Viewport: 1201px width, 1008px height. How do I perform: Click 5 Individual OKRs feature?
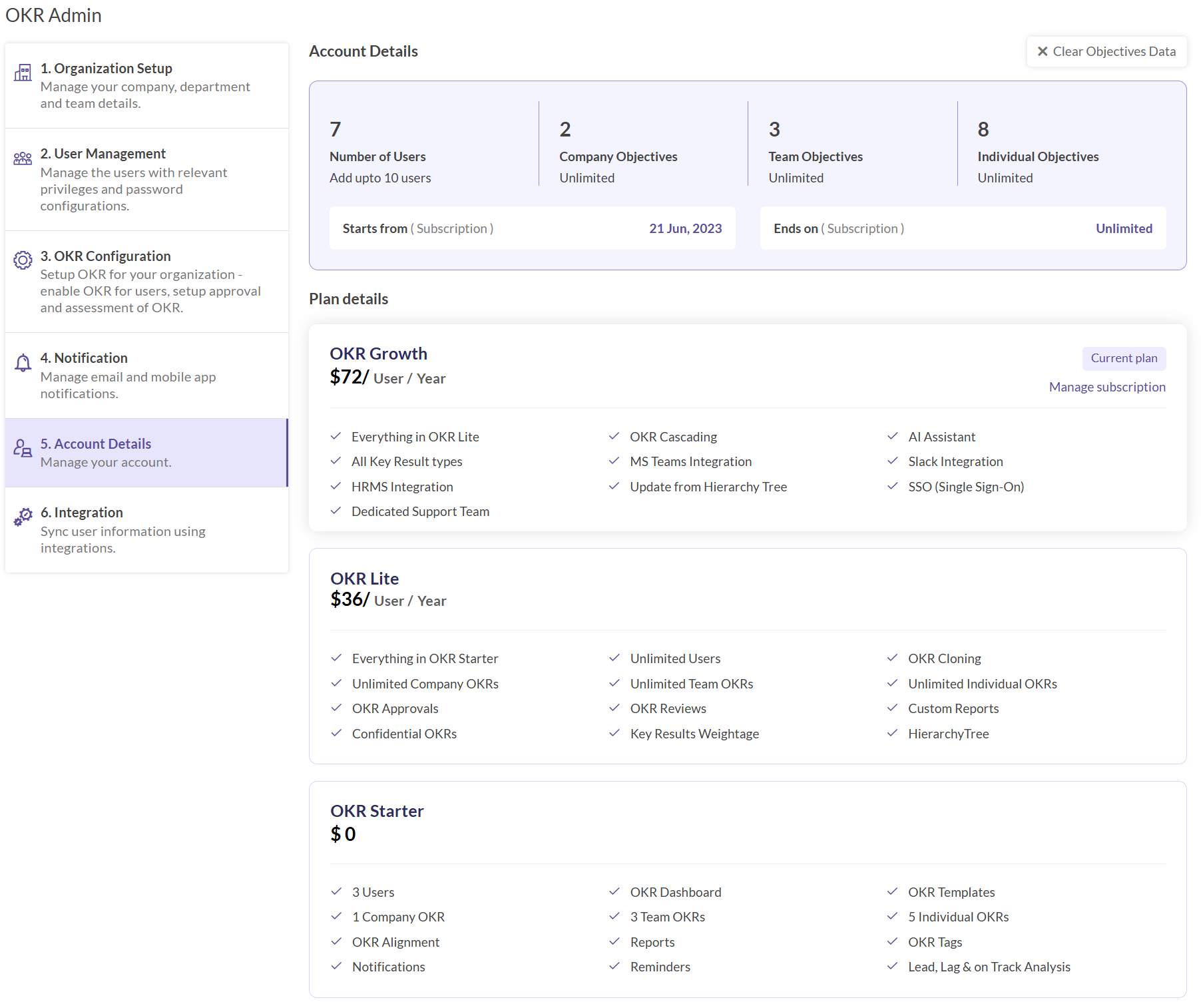click(x=958, y=917)
